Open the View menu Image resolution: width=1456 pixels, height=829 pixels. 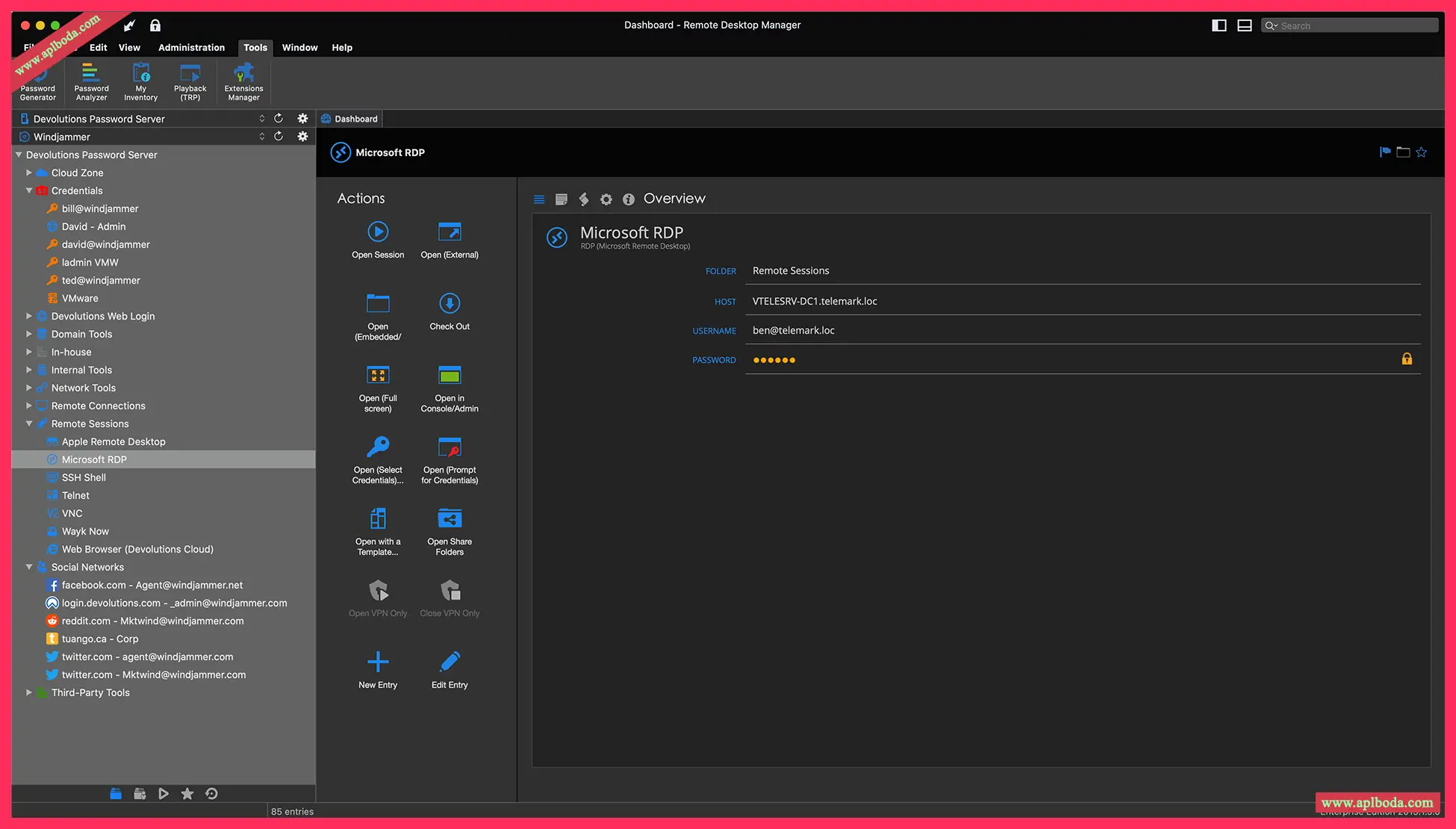129,48
